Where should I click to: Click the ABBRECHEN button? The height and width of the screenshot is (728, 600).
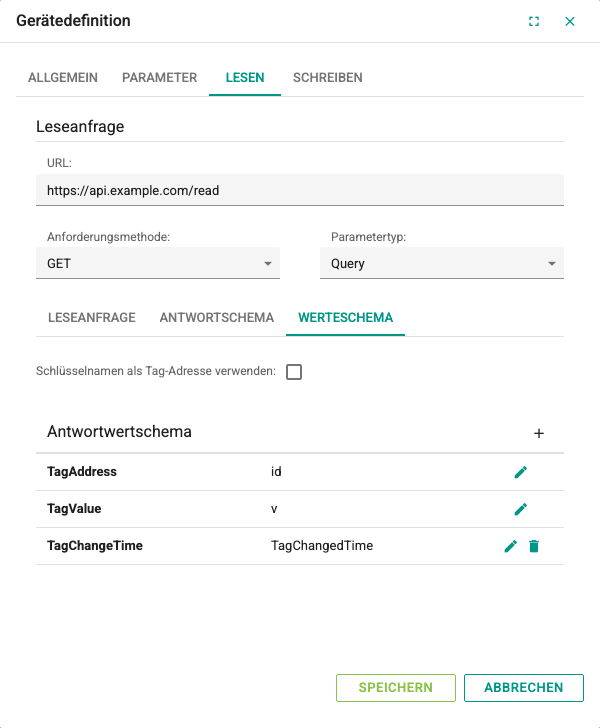pos(523,688)
